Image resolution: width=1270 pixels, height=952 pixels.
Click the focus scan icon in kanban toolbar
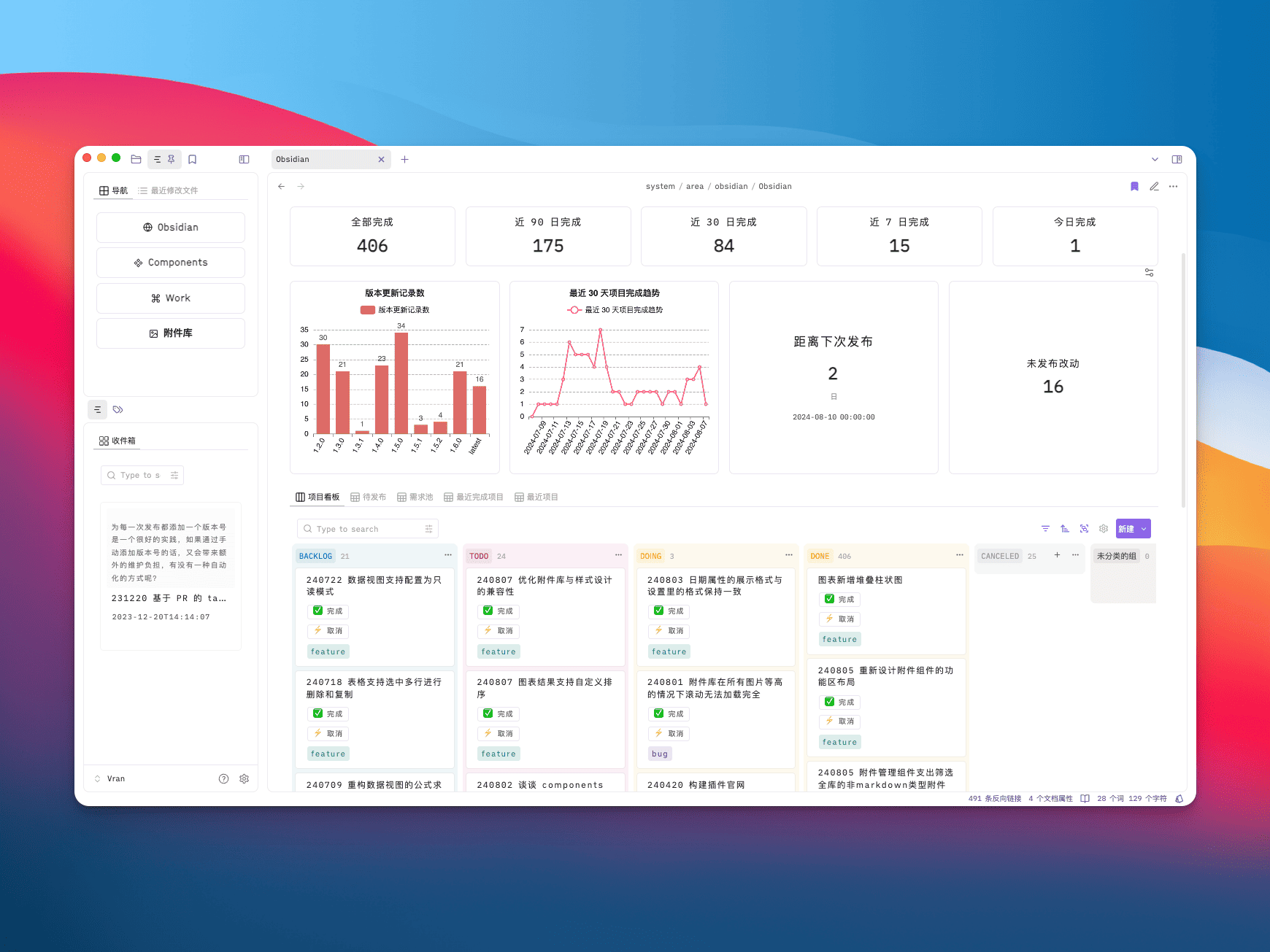tap(1084, 528)
